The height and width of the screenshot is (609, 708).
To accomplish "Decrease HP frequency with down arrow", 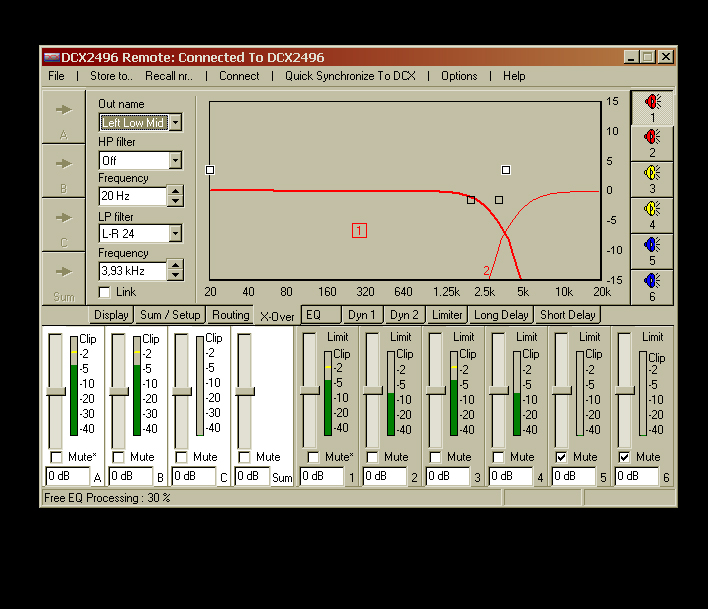I will (175, 201).
